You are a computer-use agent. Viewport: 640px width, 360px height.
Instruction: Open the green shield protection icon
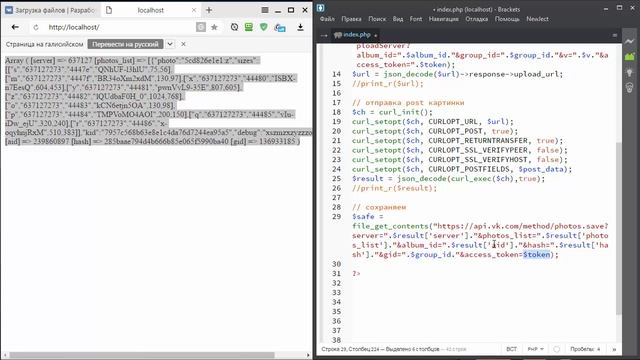(264, 27)
